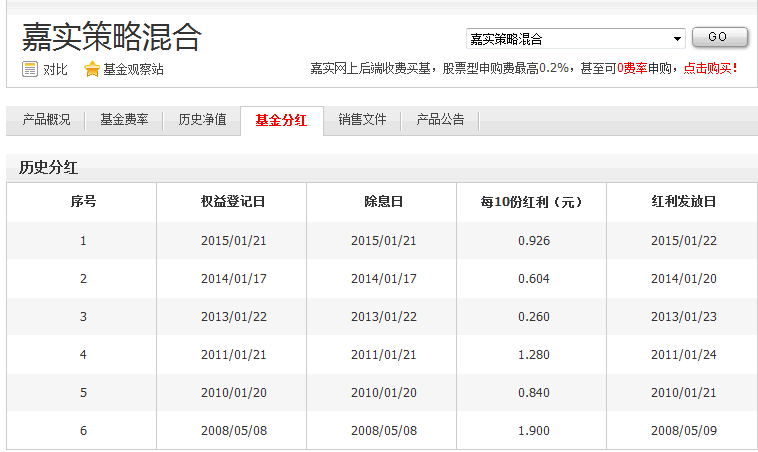Switch to the 历史净值 tab
The width and height of the screenshot is (758, 452).
click(x=202, y=119)
